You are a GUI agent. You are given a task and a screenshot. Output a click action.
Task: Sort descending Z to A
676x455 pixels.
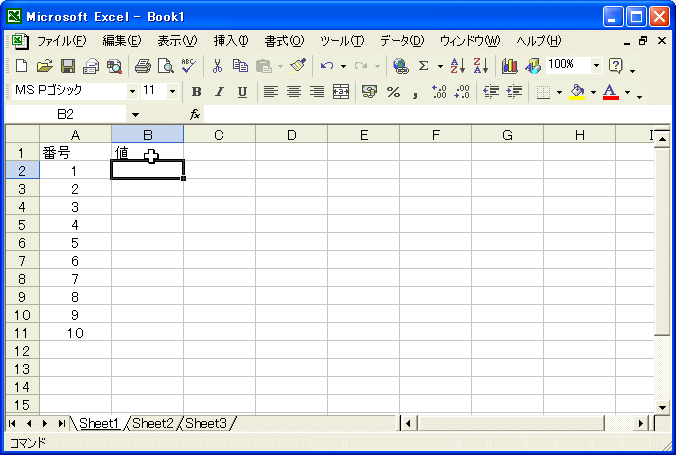point(481,66)
